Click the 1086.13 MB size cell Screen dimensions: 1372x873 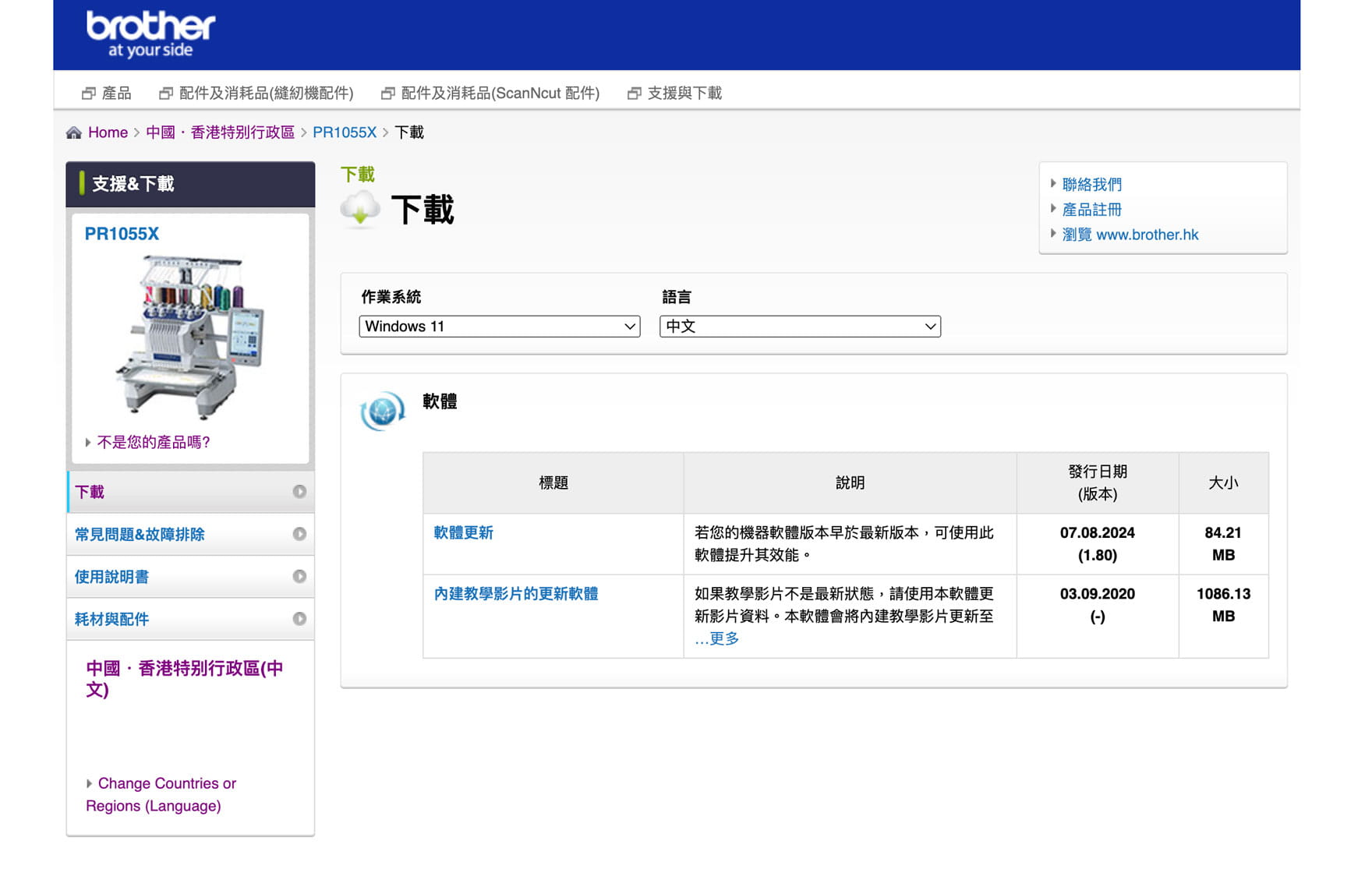1224,617
